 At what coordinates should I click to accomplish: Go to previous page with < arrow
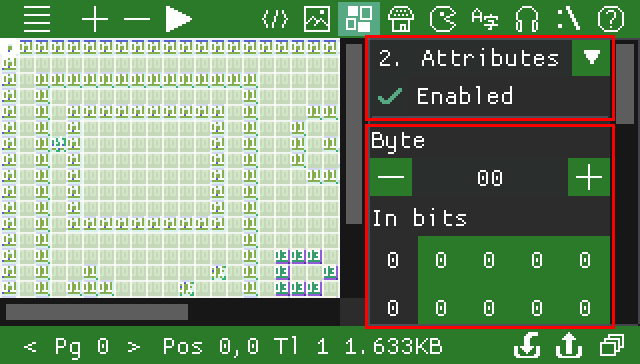tap(30, 347)
